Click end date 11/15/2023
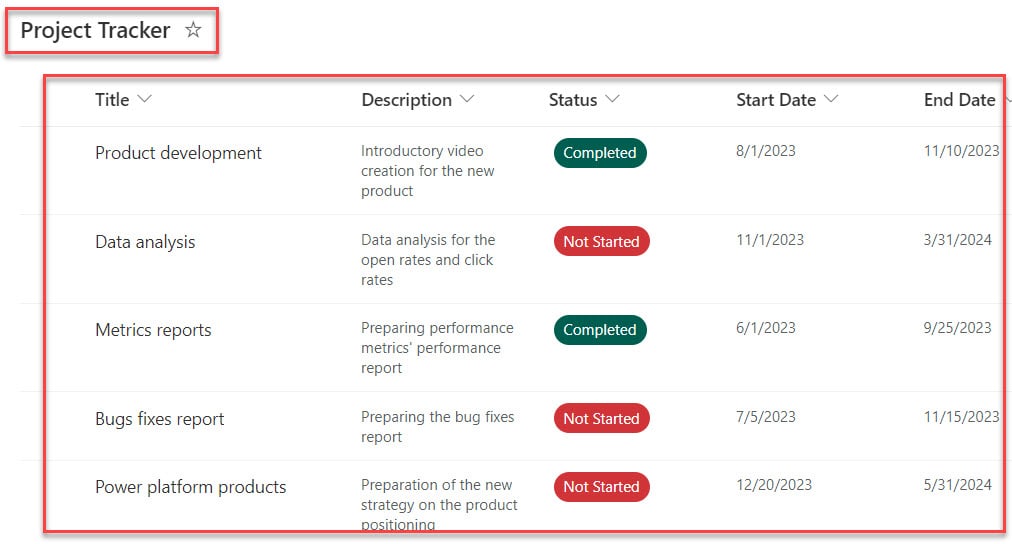The height and width of the screenshot is (544, 1012). (x=961, y=417)
